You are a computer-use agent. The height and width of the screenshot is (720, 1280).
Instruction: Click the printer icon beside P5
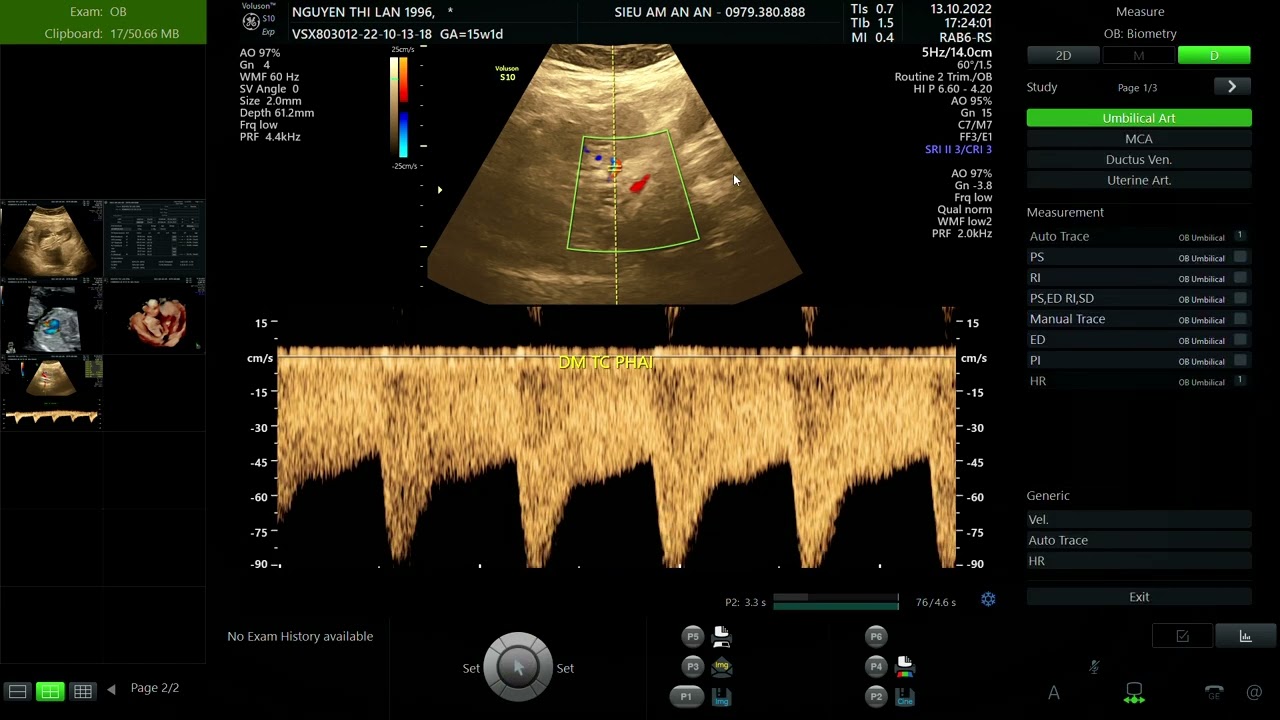coord(721,636)
